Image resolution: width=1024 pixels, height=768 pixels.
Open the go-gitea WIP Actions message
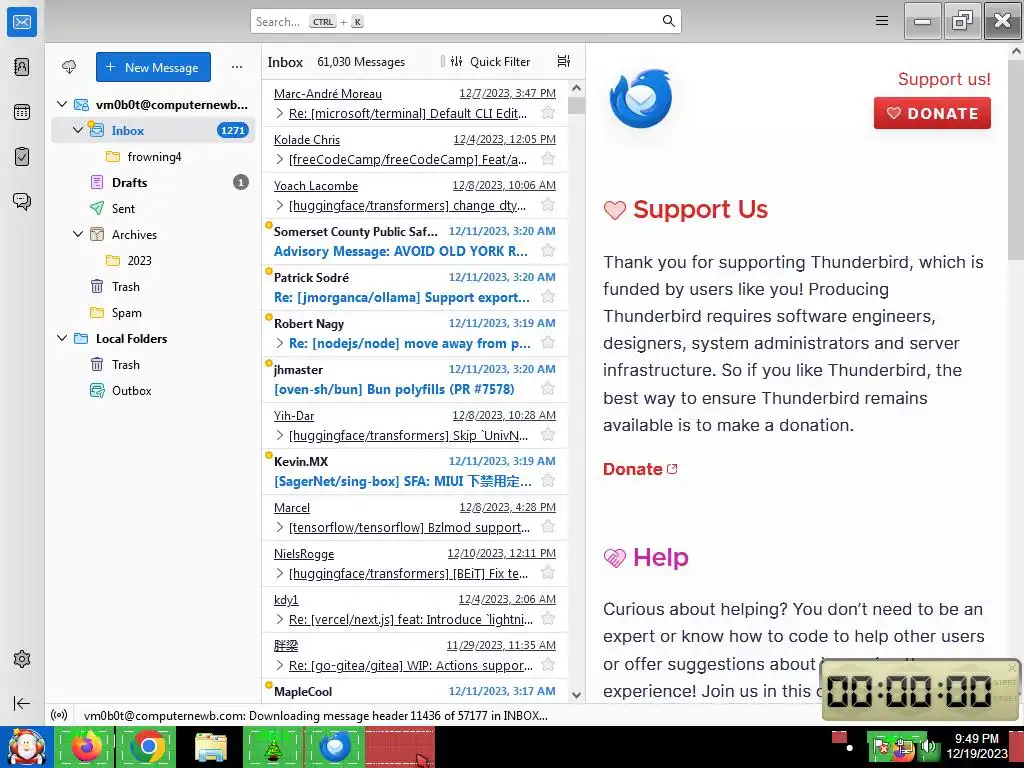point(415,656)
